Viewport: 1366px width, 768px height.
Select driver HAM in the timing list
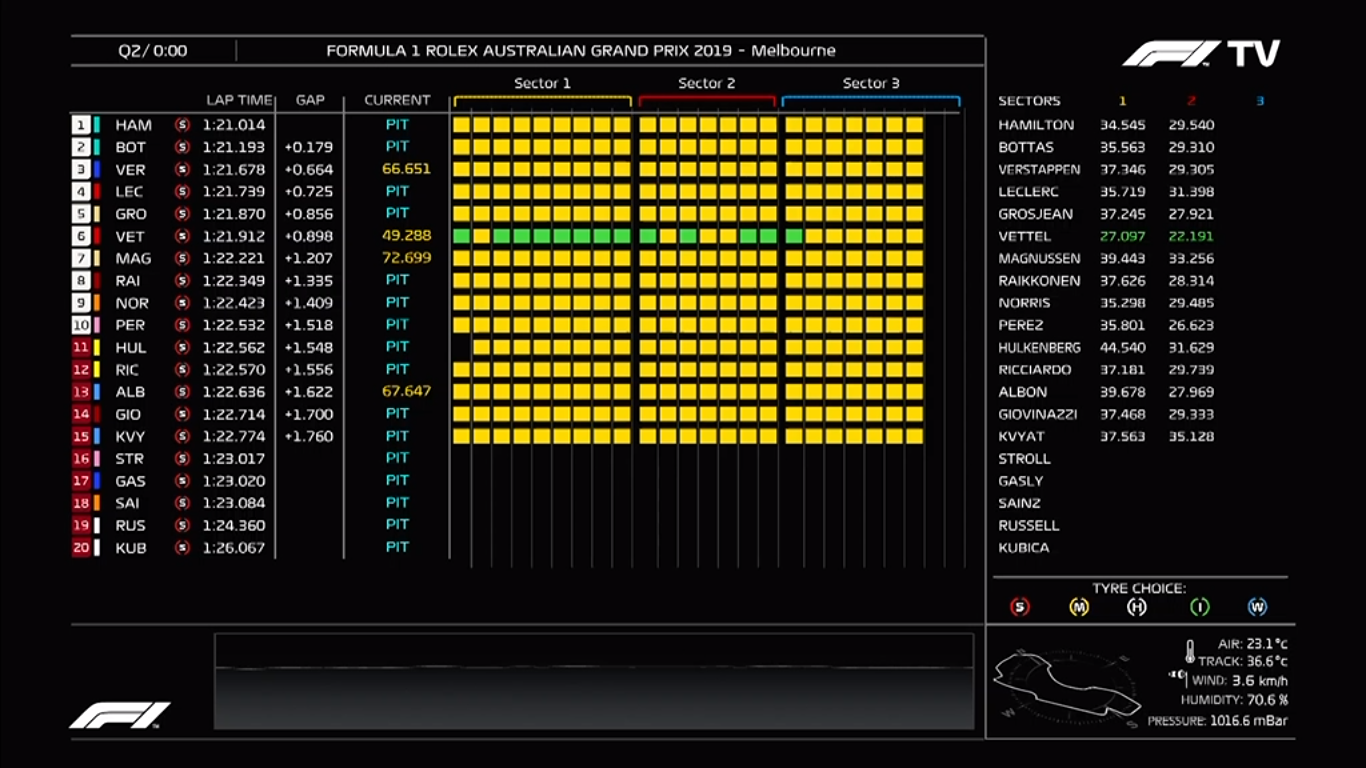coord(133,125)
